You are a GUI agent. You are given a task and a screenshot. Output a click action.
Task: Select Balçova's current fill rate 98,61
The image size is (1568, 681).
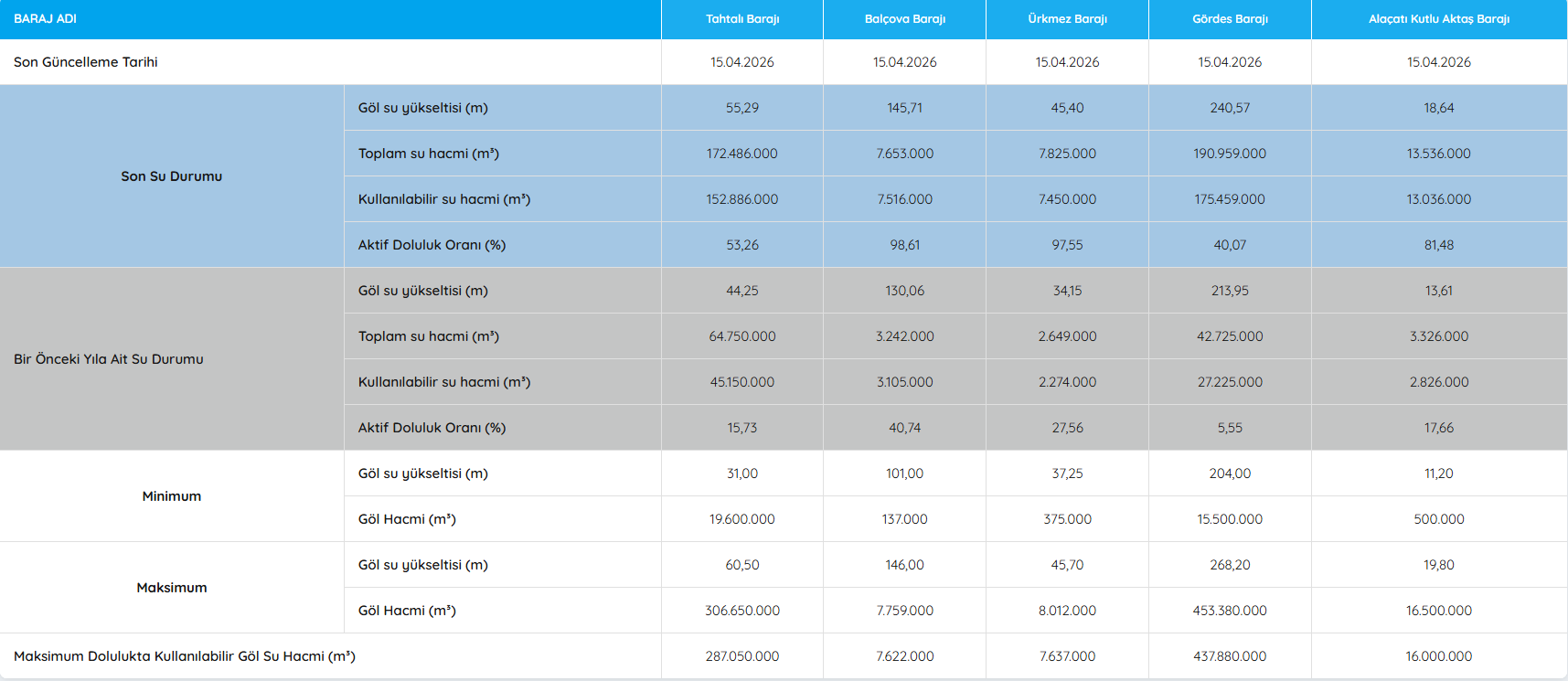pyautogui.click(x=904, y=245)
